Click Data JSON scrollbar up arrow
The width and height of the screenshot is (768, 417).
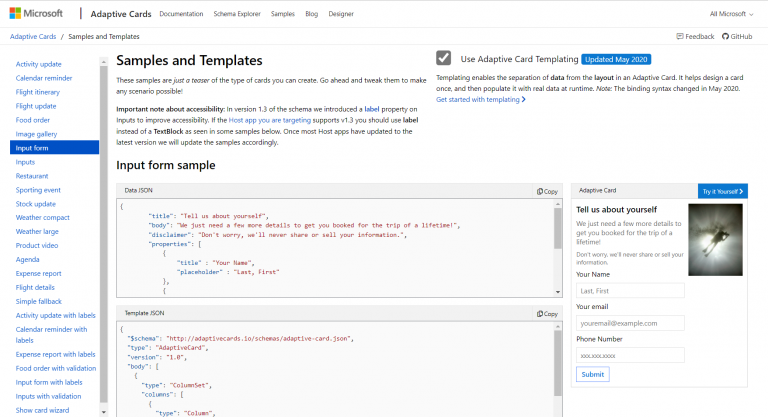[558, 204]
